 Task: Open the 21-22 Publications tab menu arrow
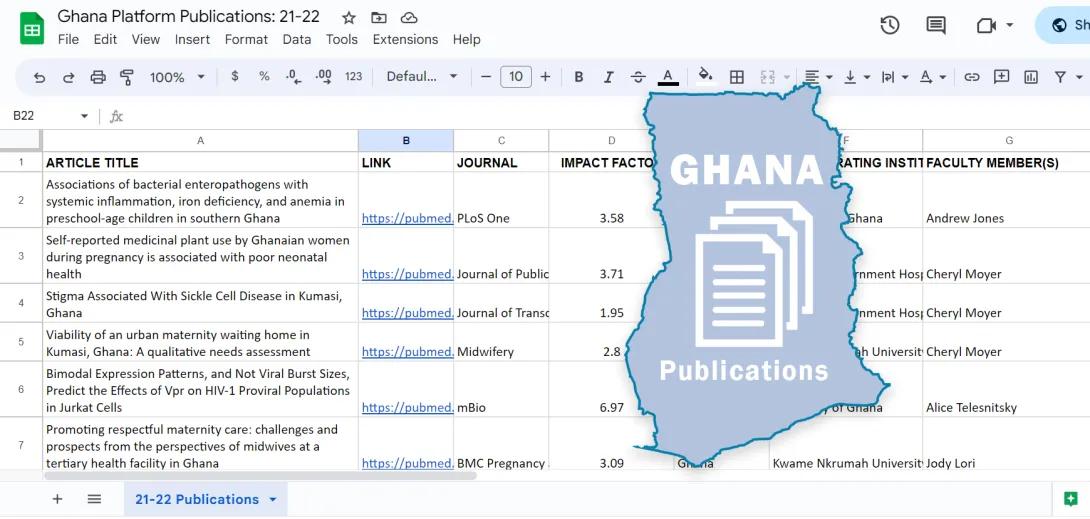[x=272, y=499]
